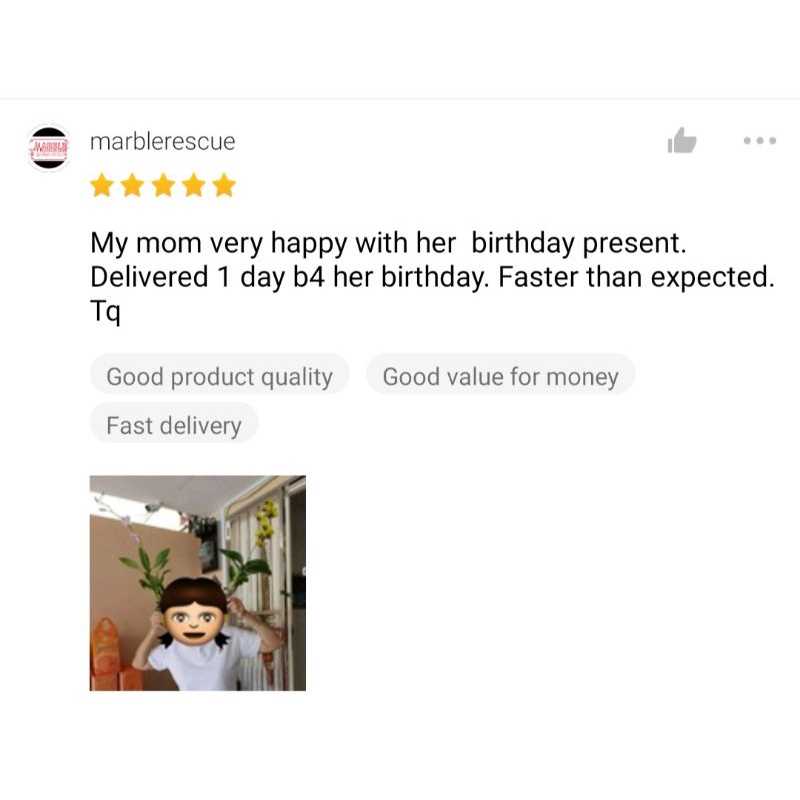Select the first rating star

click(x=102, y=185)
